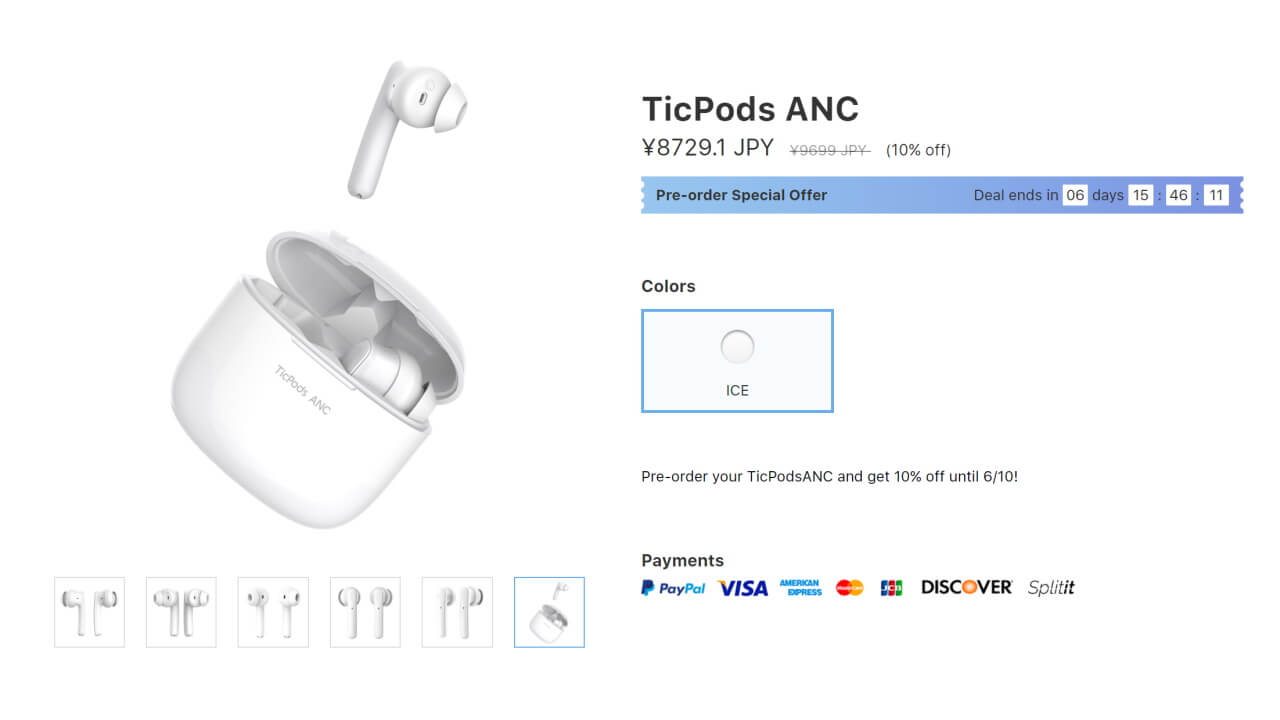Image resolution: width=1280 pixels, height=720 pixels.
Task: Click the countdown seconds box showing 11
Action: tap(1216, 195)
